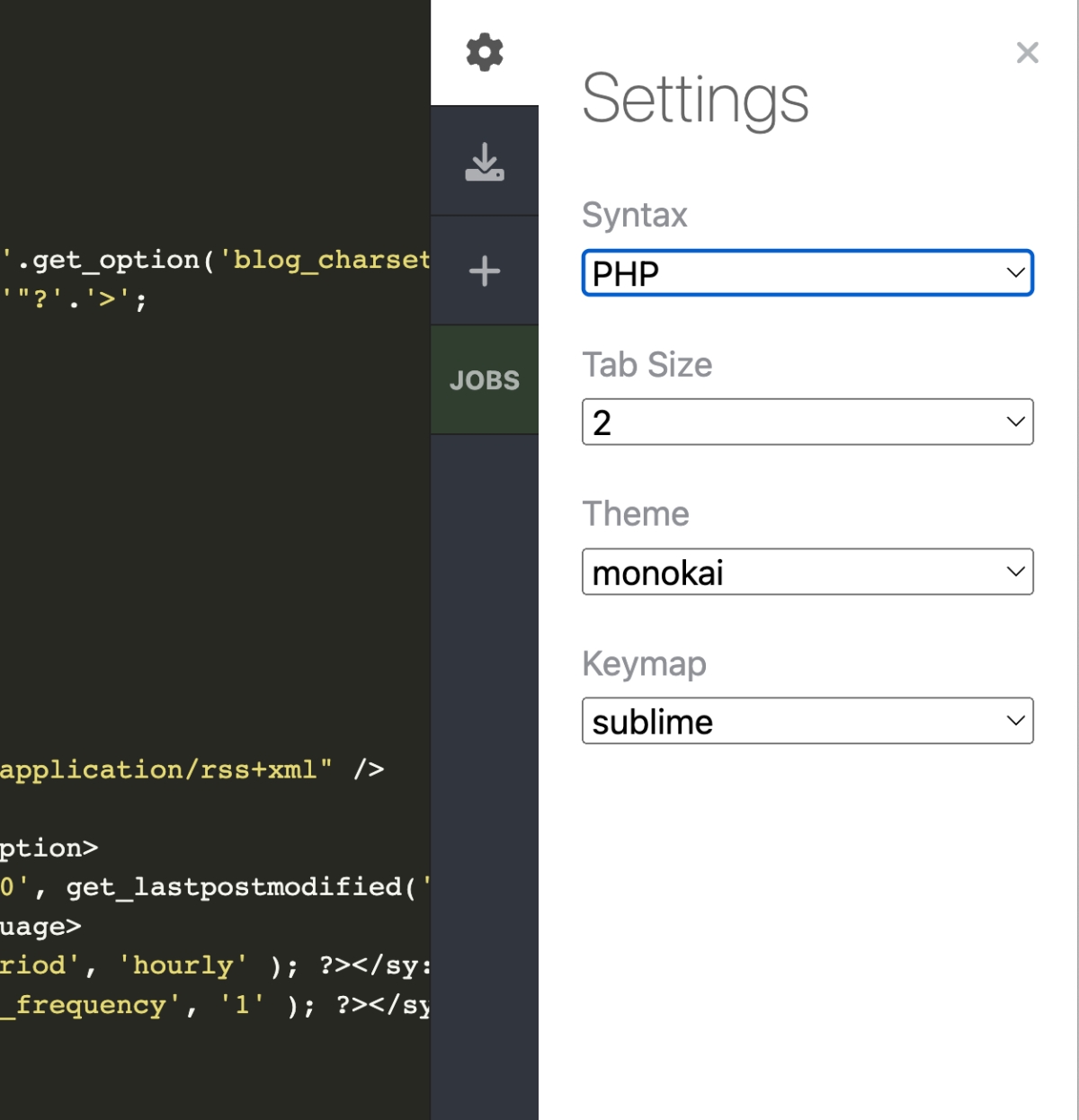The image size is (1079, 1120).
Task: Click the Syntax dropdown chevron arrow
Action: pyautogui.click(x=1015, y=273)
